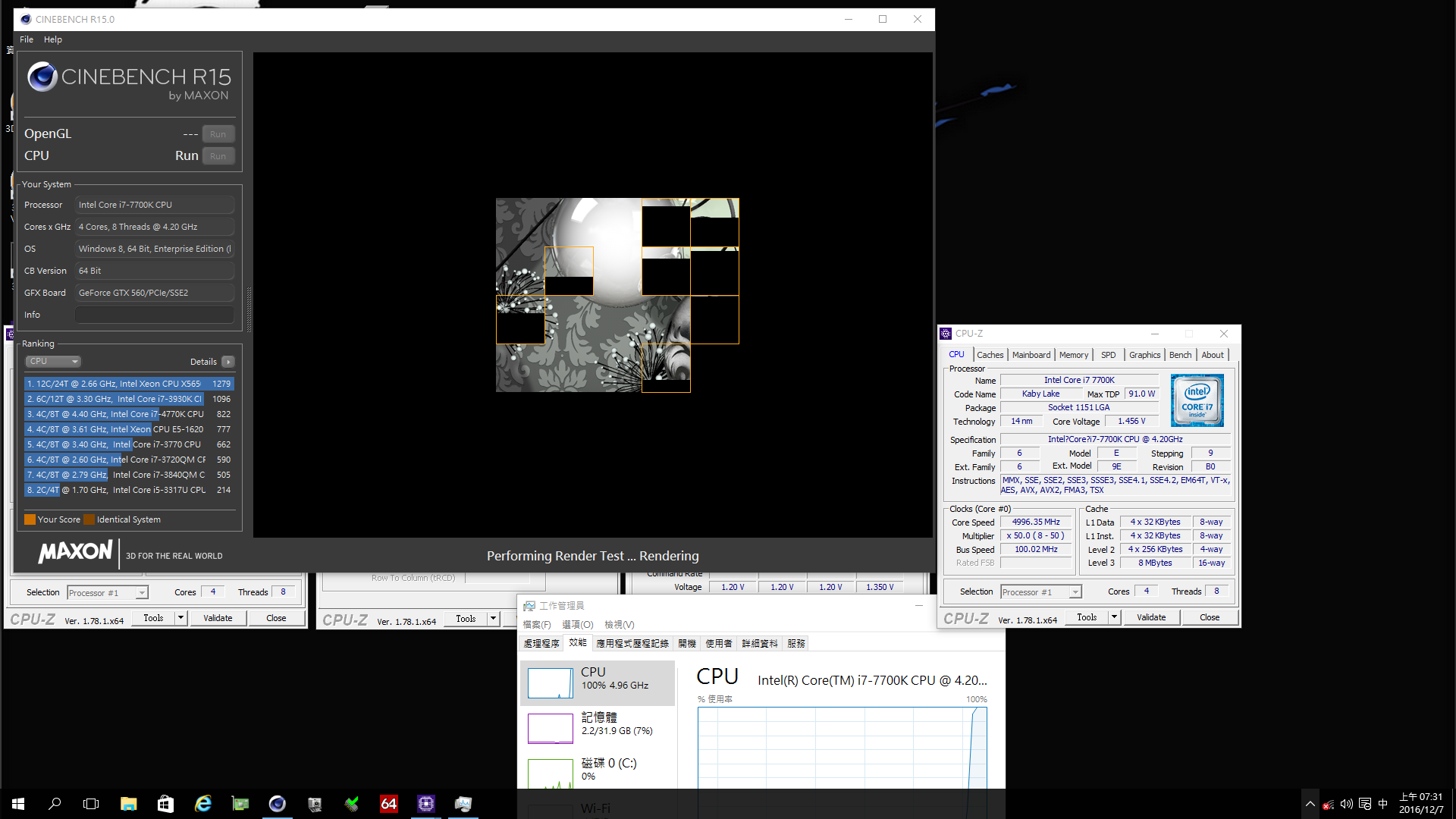Switch to CPU-Z purple chip taskbar icon
Image resolution: width=1456 pixels, height=819 pixels.
[x=425, y=804]
